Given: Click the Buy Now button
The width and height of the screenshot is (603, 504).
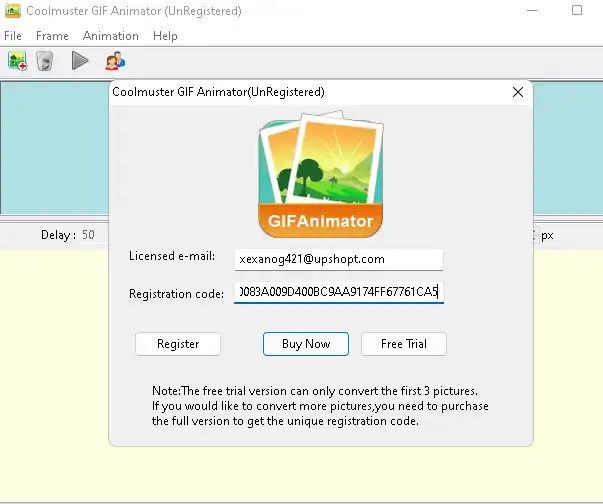Looking at the screenshot, I should click(306, 344).
